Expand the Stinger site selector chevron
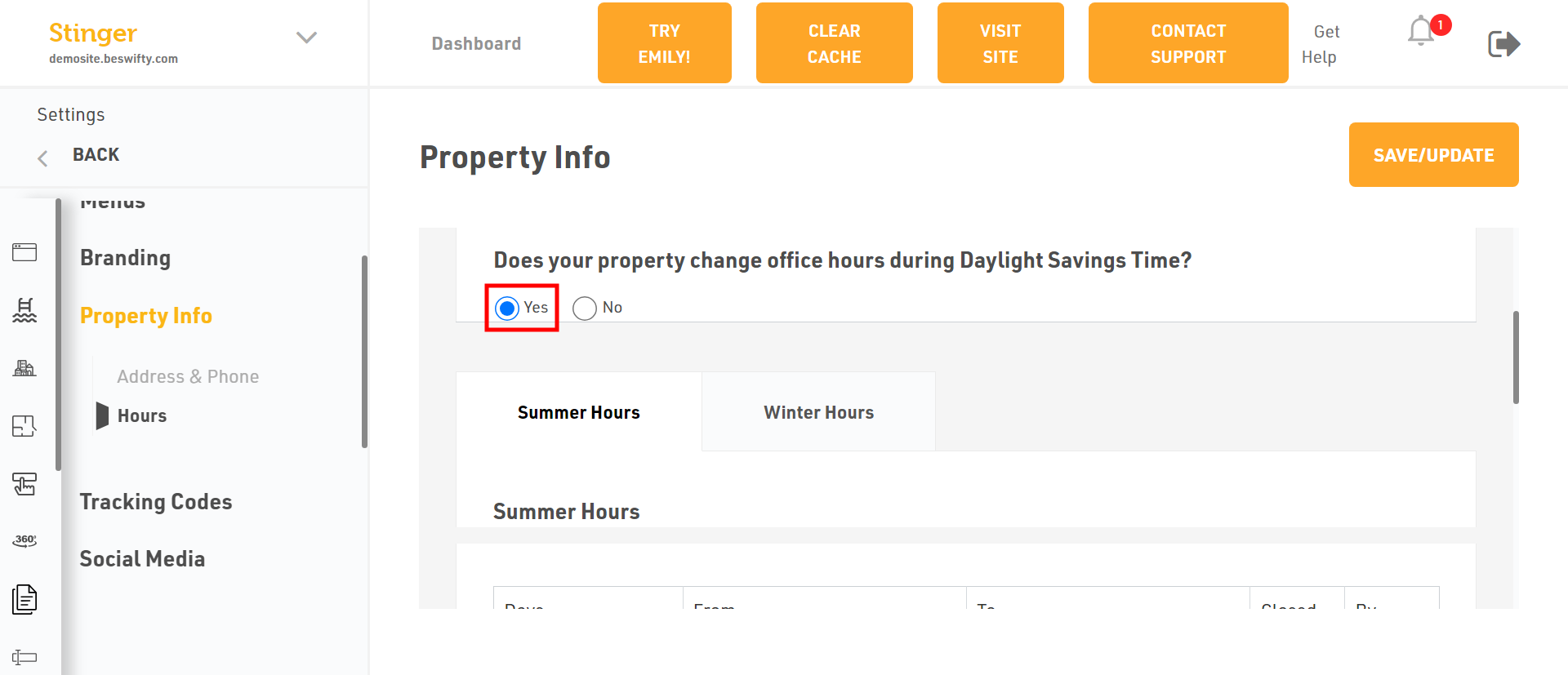Screen dimensions: 1568x675 (x=306, y=38)
